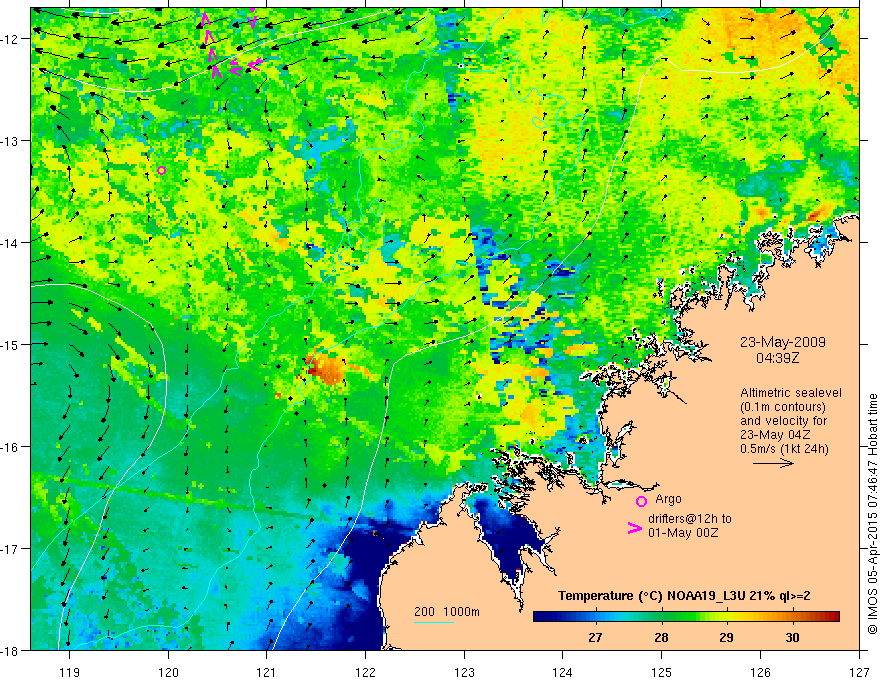Click the 123 longitude axis label
The image size is (880, 680).
(464, 672)
